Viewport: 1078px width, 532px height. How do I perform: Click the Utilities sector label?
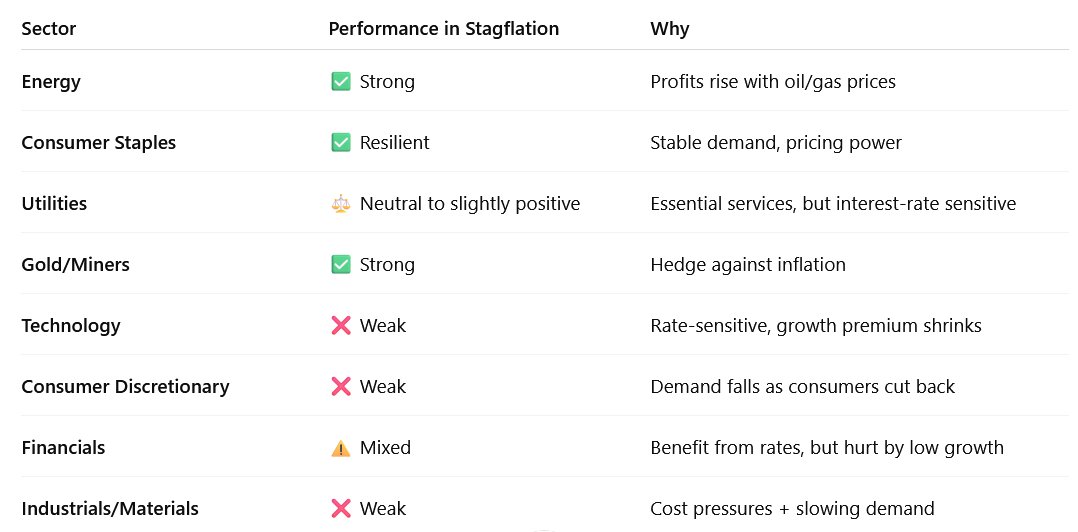(54, 203)
